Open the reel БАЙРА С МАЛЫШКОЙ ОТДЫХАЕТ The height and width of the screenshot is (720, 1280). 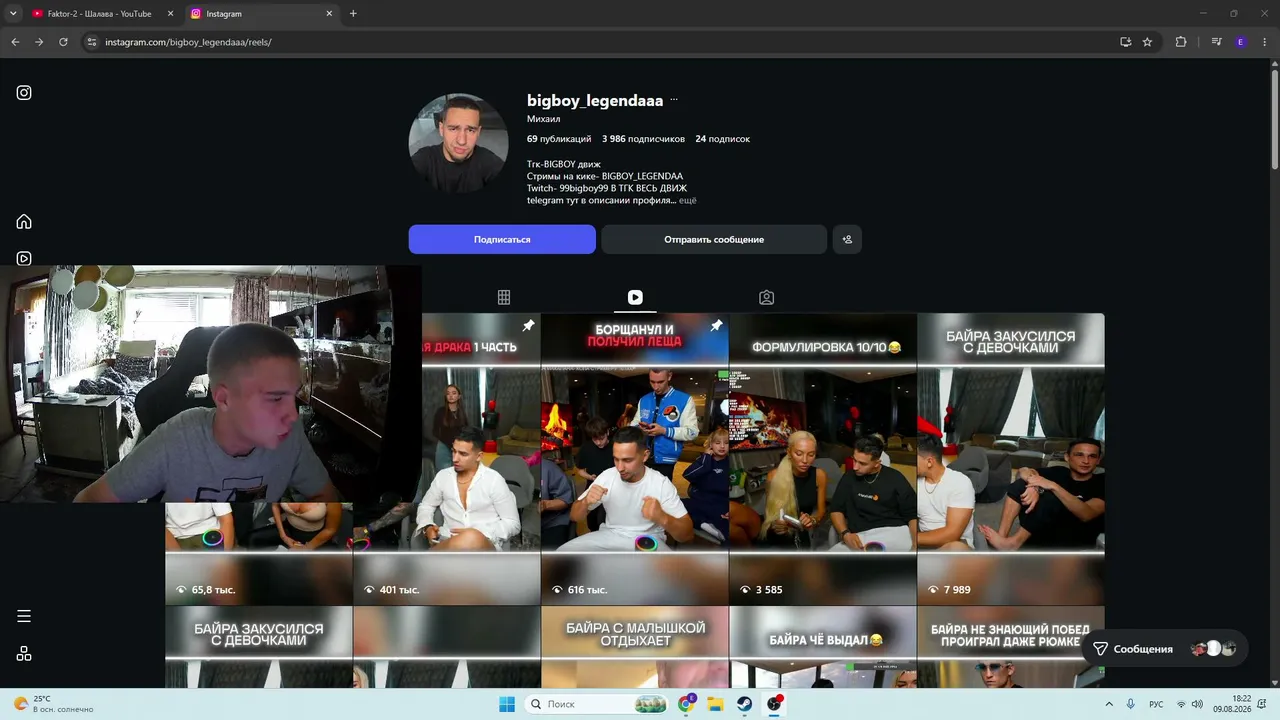pyautogui.click(x=634, y=647)
